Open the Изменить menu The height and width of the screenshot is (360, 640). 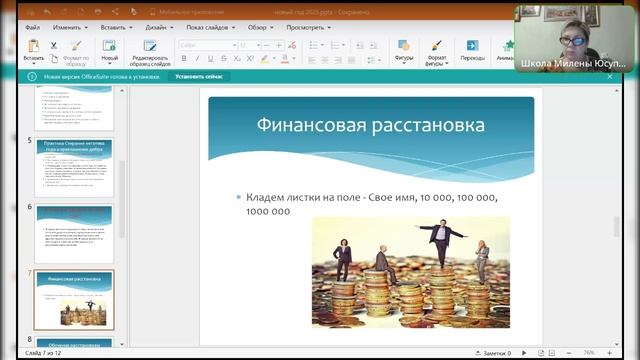[x=70, y=27]
